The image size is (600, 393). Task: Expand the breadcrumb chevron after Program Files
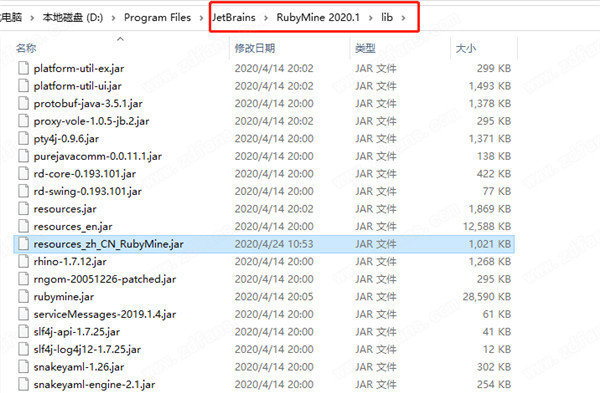[201, 18]
